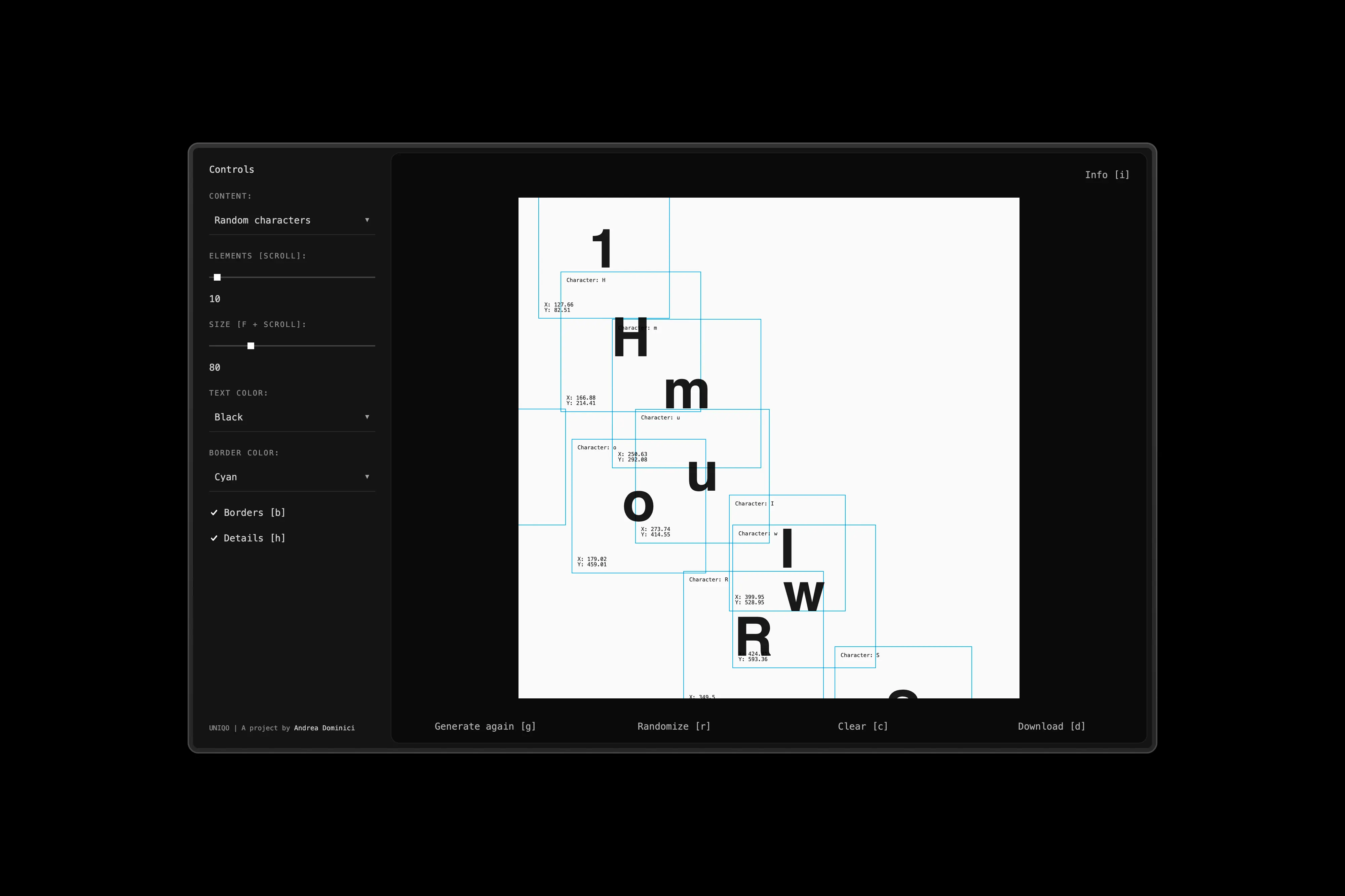1345x896 pixels.
Task: Click the Content dropdown arrow icon
Action: coord(367,220)
